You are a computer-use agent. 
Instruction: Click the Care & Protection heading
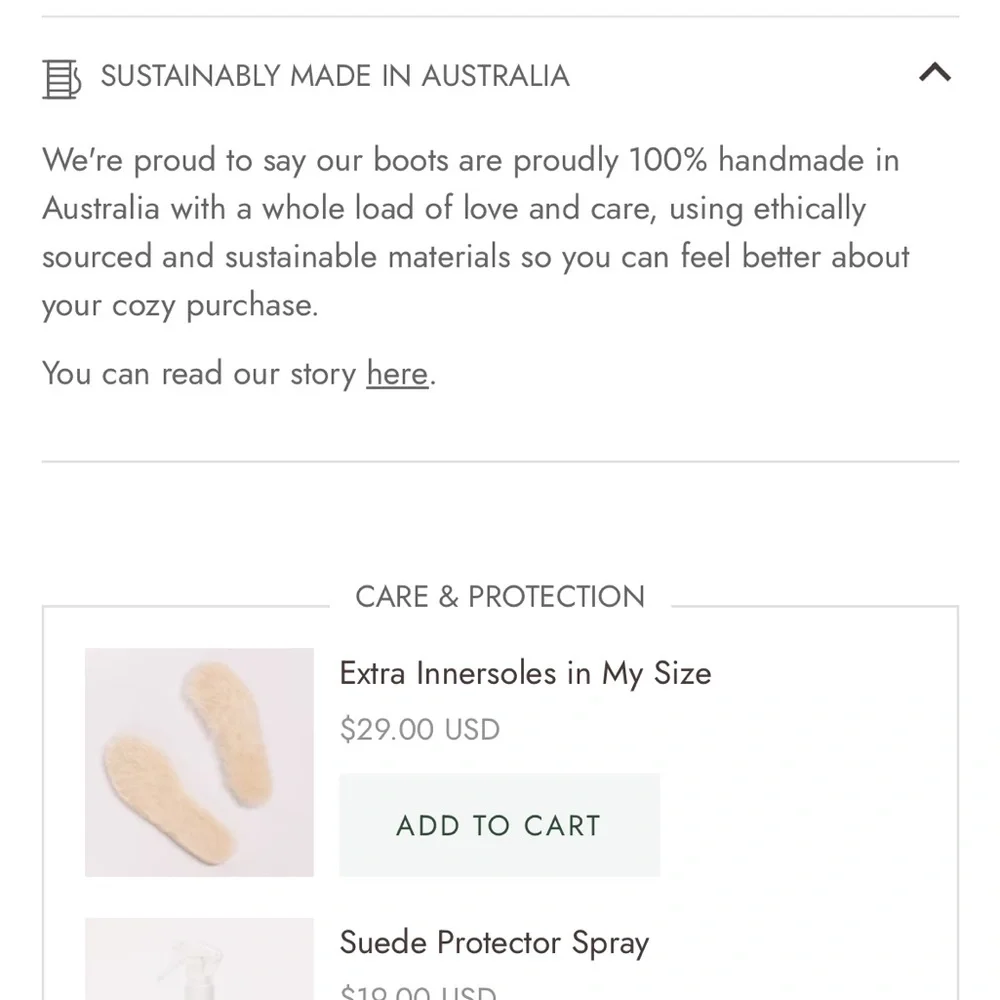[500, 597]
